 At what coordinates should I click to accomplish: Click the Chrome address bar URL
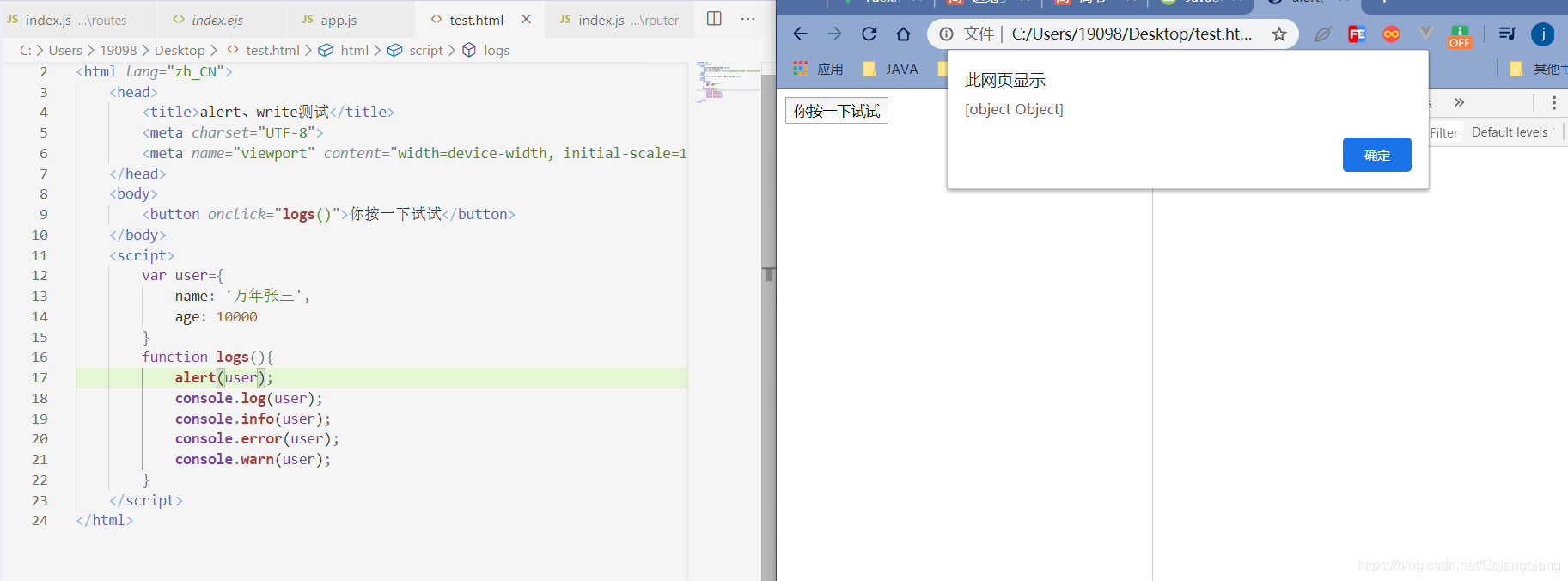tap(1132, 34)
